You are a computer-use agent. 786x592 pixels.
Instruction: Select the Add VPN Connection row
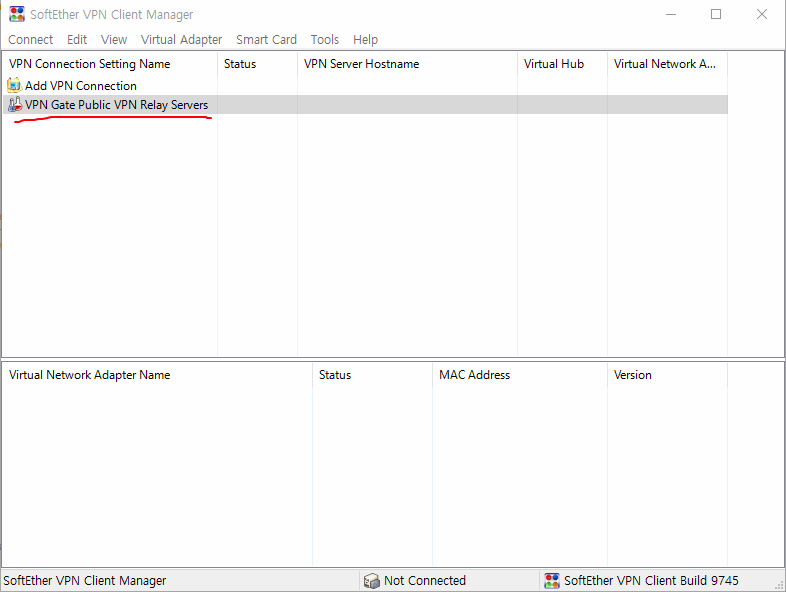(x=365, y=86)
